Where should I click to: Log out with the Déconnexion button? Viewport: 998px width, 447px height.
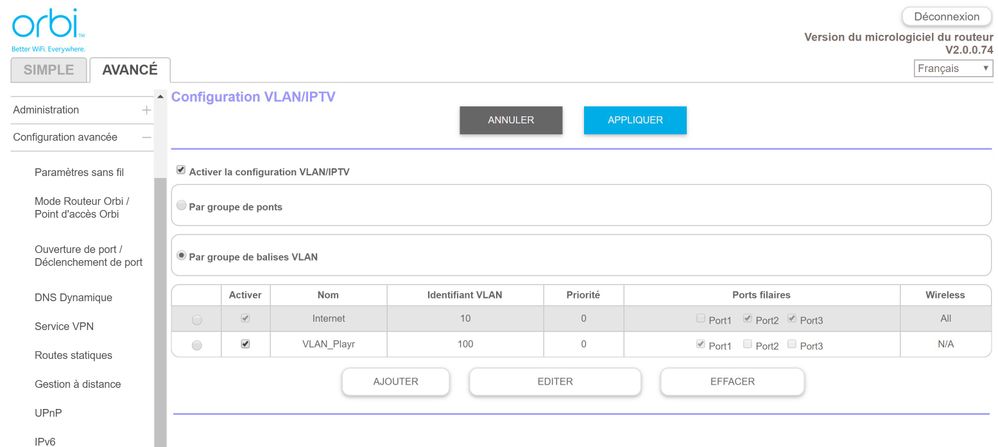(946, 17)
